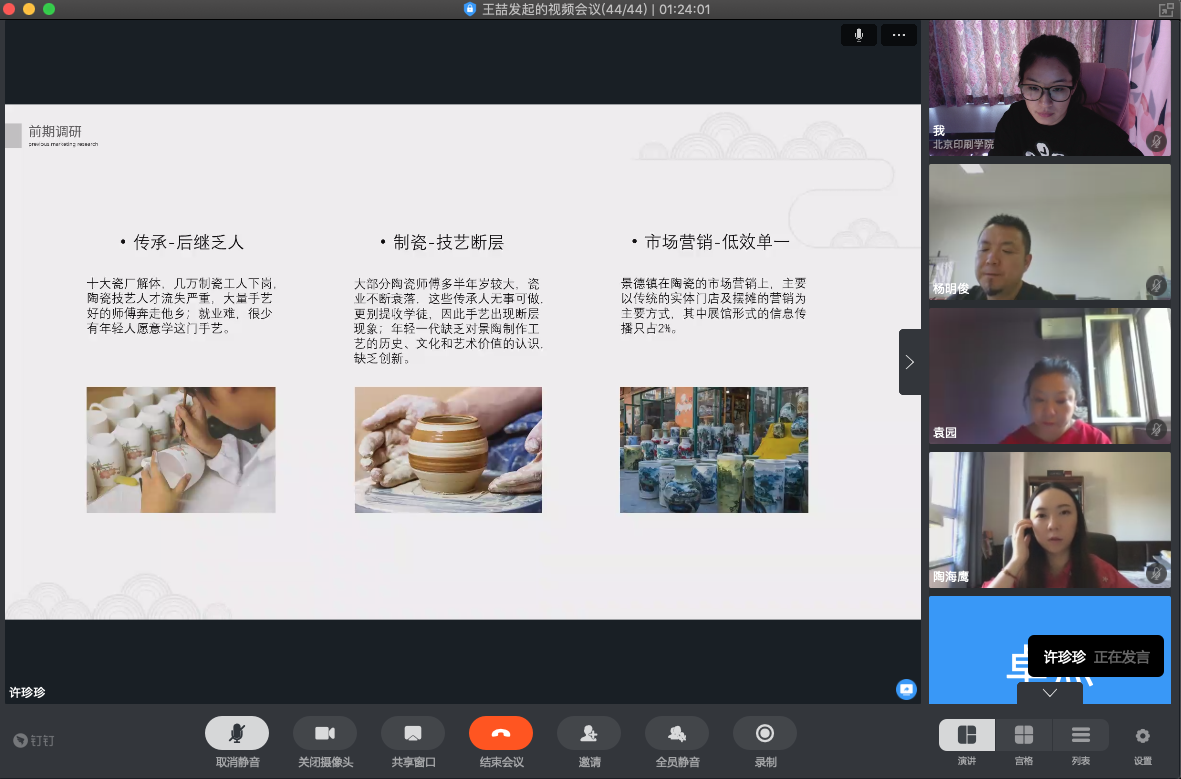Click the 钉钉 DingTalk logo
Viewport: 1181px width, 779px height.
[34, 741]
